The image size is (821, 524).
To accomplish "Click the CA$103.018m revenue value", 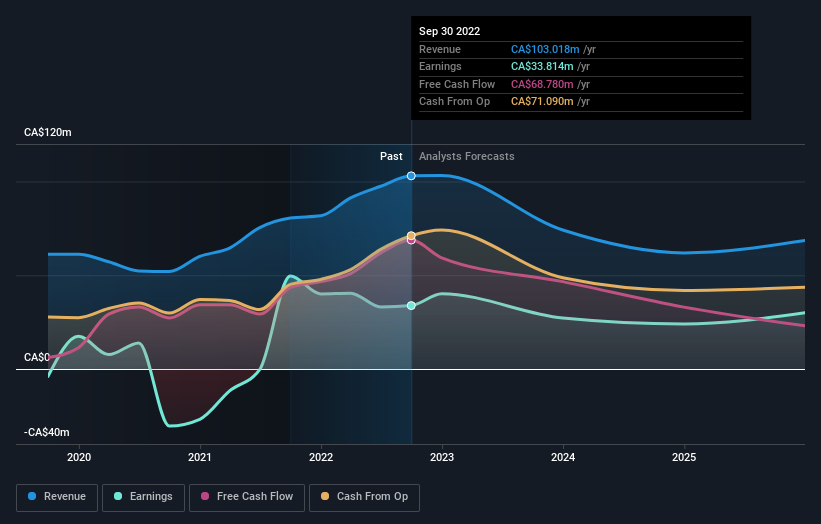I will coord(545,49).
